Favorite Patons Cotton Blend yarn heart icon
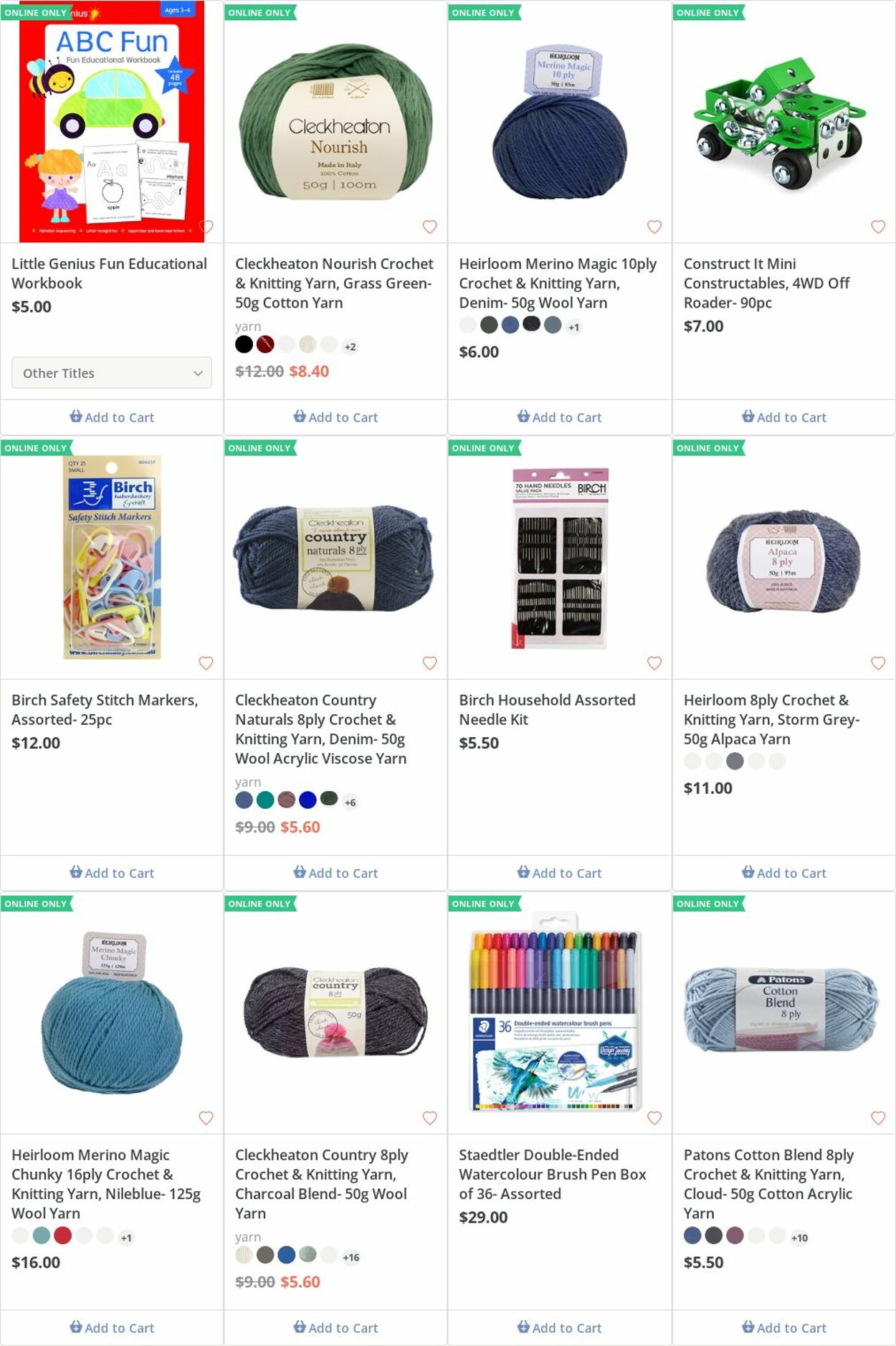 pos(878,1117)
